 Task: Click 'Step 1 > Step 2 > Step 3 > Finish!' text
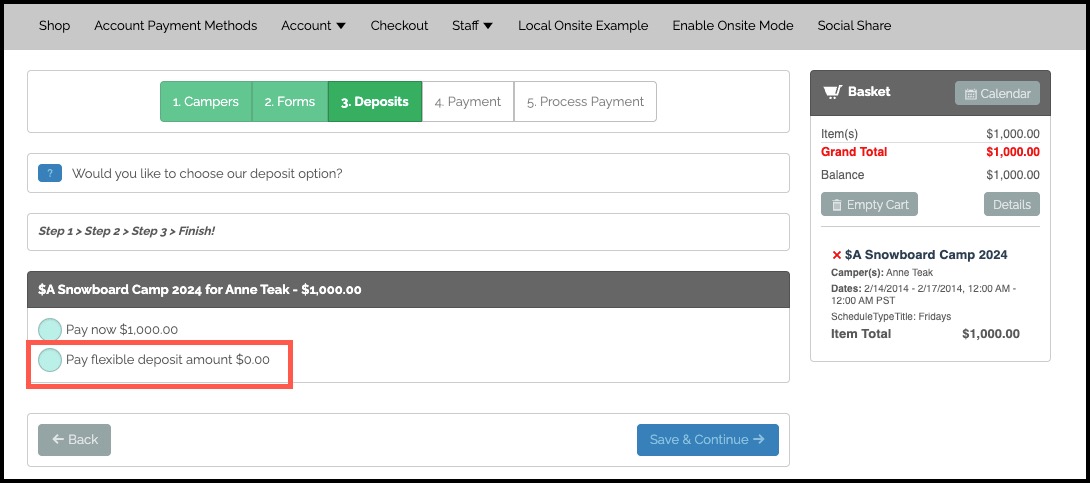tap(127, 231)
